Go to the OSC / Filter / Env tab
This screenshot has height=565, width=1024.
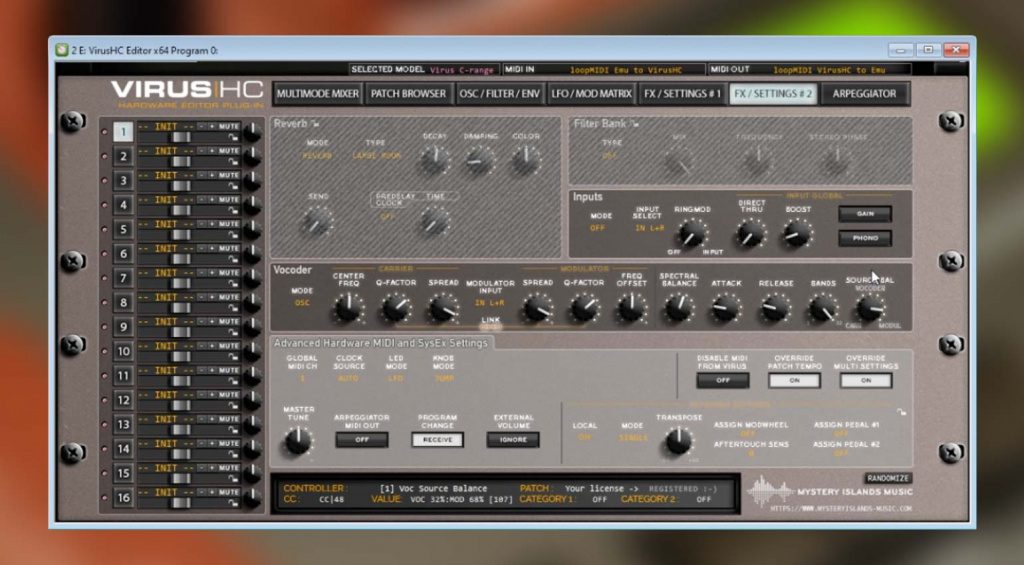point(500,93)
